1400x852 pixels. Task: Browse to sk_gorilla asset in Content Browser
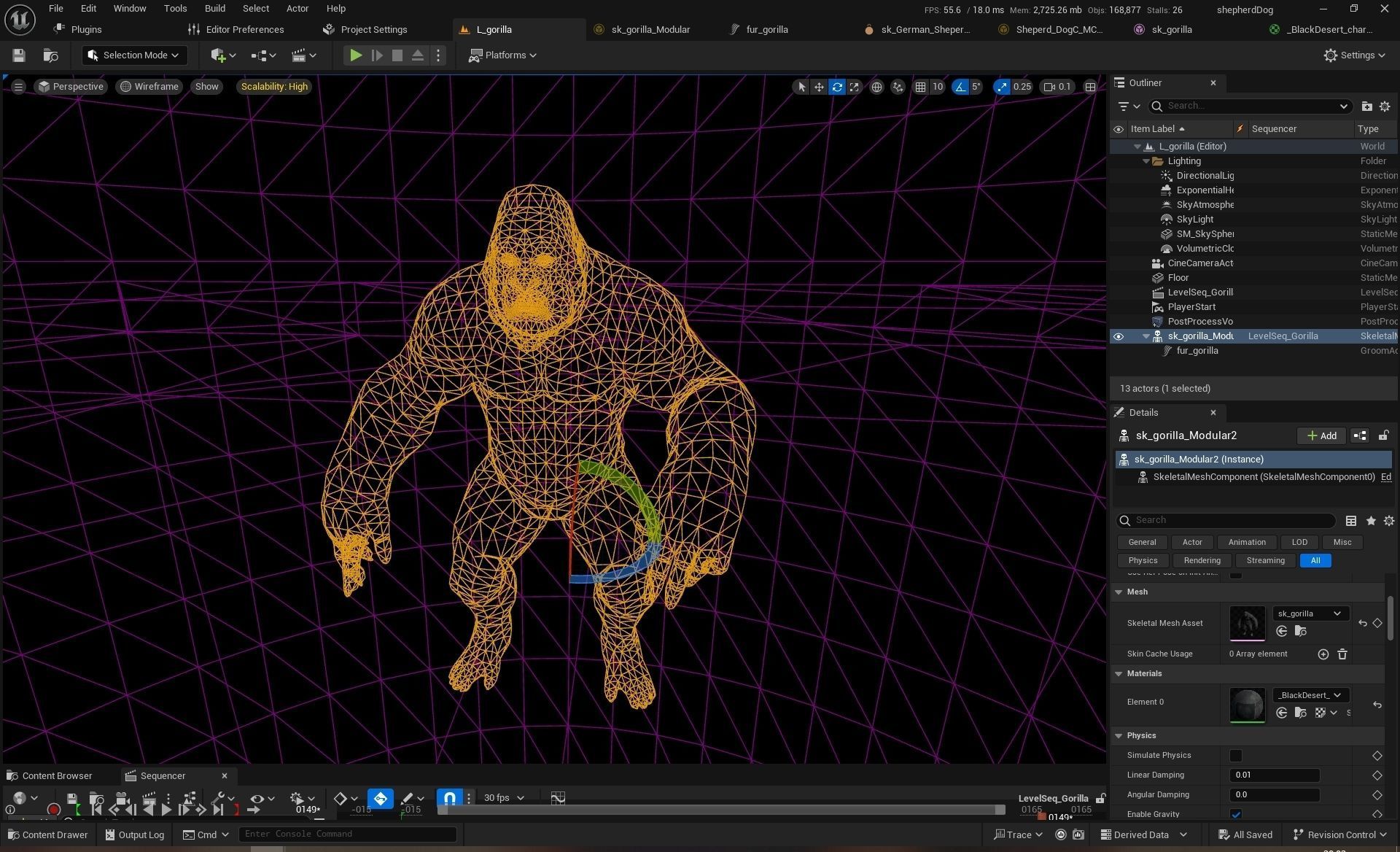coord(1300,631)
